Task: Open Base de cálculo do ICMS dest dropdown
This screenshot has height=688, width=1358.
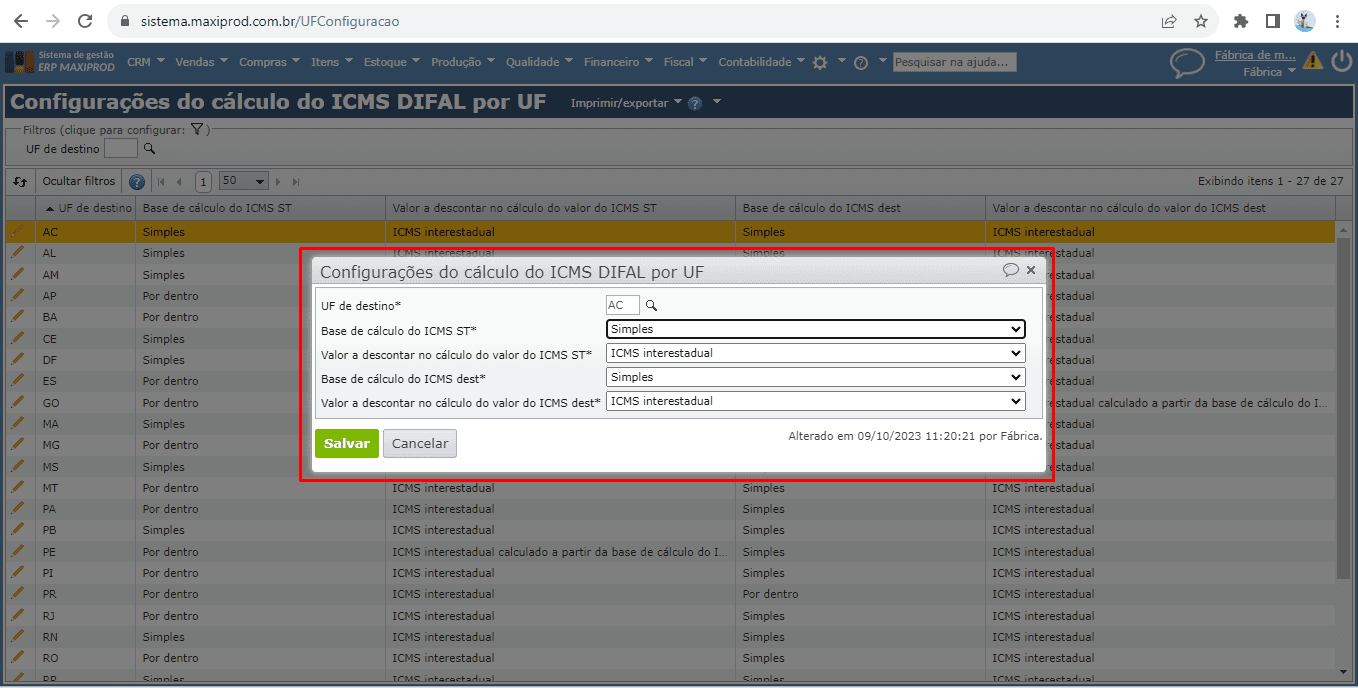Action: 815,377
